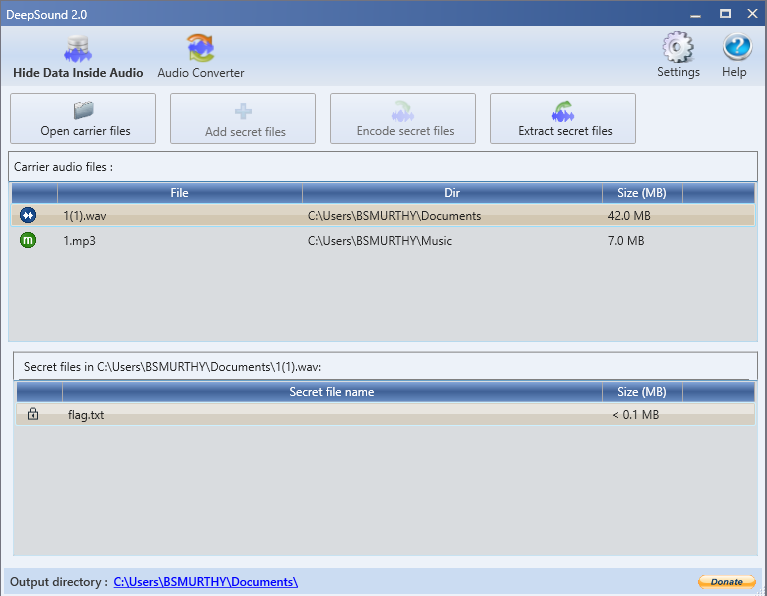Click the File column header
The height and width of the screenshot is (596, 767).
click(x=180, y=193)
